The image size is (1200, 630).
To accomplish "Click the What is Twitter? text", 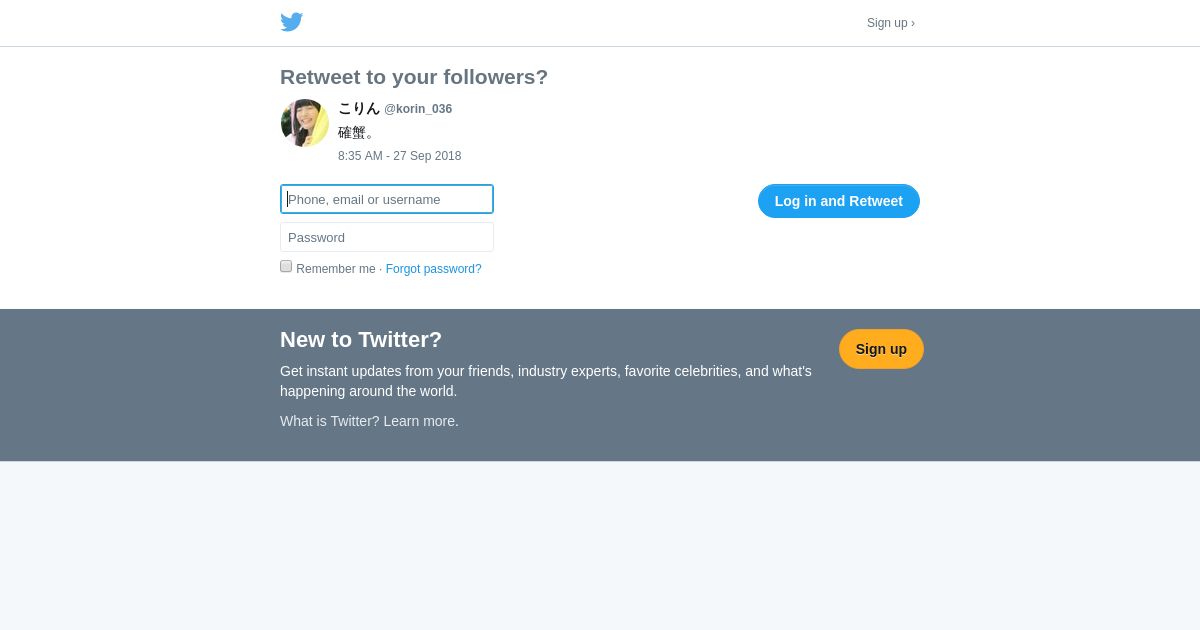I will pos(329,421).
